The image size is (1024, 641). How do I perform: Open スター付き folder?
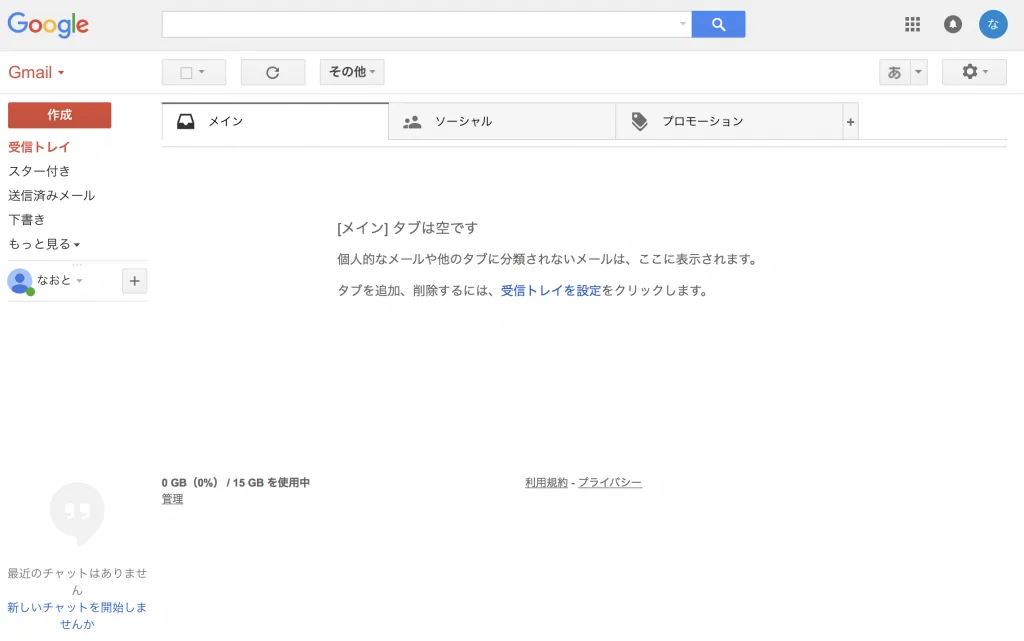pyautogui.click(x=39, y=171)
